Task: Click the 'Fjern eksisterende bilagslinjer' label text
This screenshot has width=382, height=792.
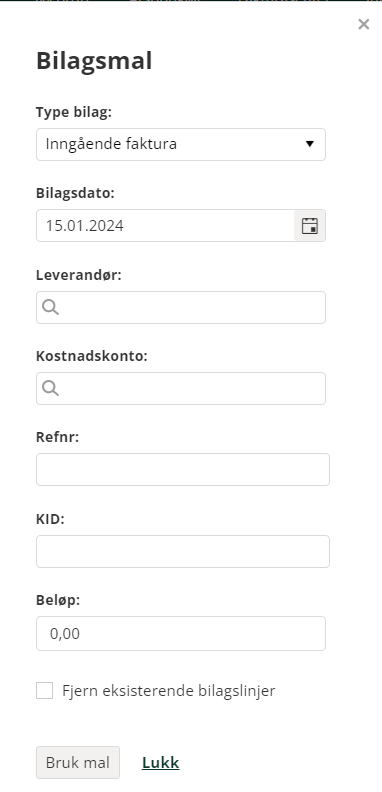Action: (169, 690)
